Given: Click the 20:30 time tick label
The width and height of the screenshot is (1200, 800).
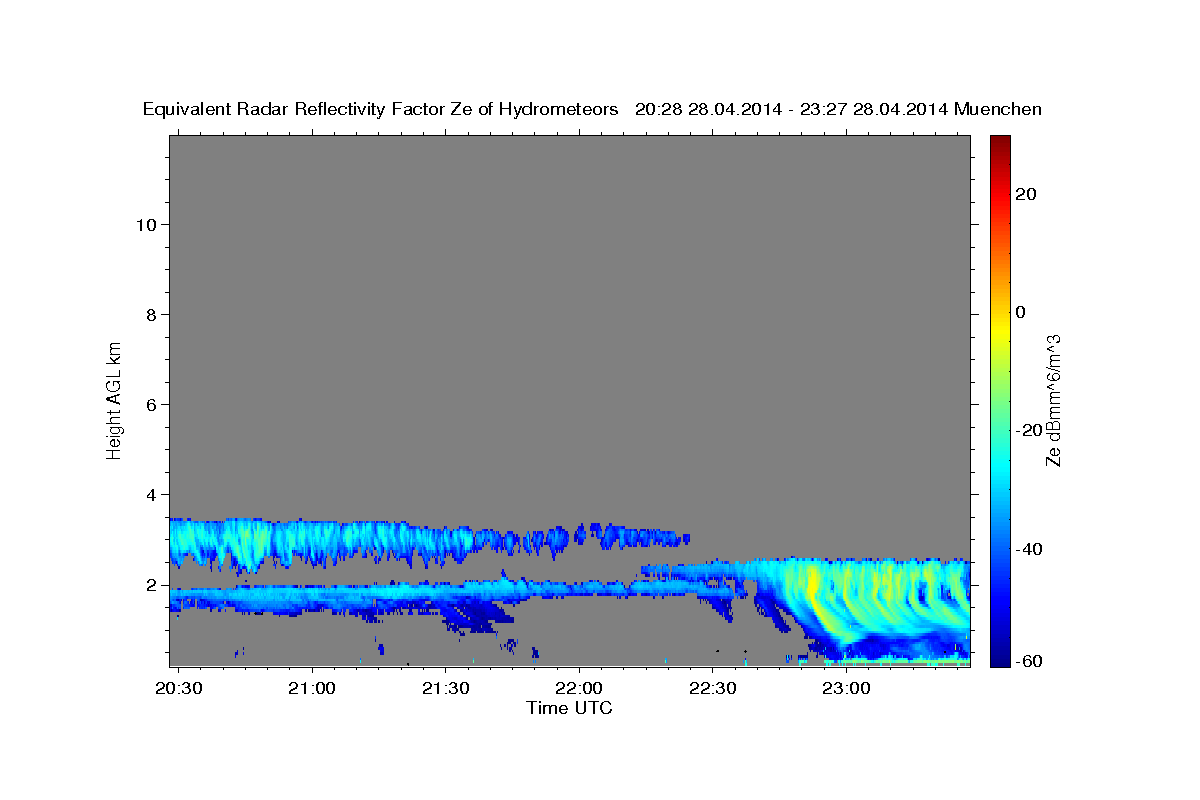Looking at the screenshot, I should point(179,688).
